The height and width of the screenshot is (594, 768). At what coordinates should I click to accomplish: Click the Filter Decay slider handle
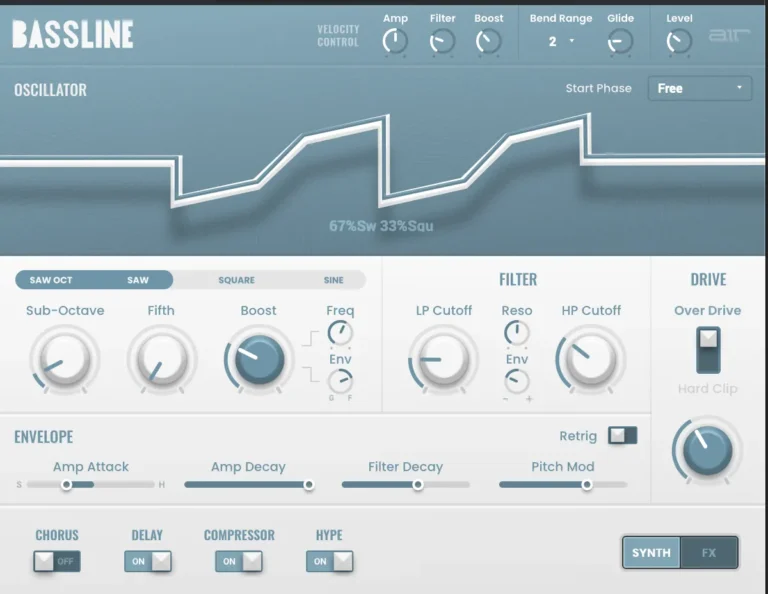pyautogui.click(x=418, y=484)
